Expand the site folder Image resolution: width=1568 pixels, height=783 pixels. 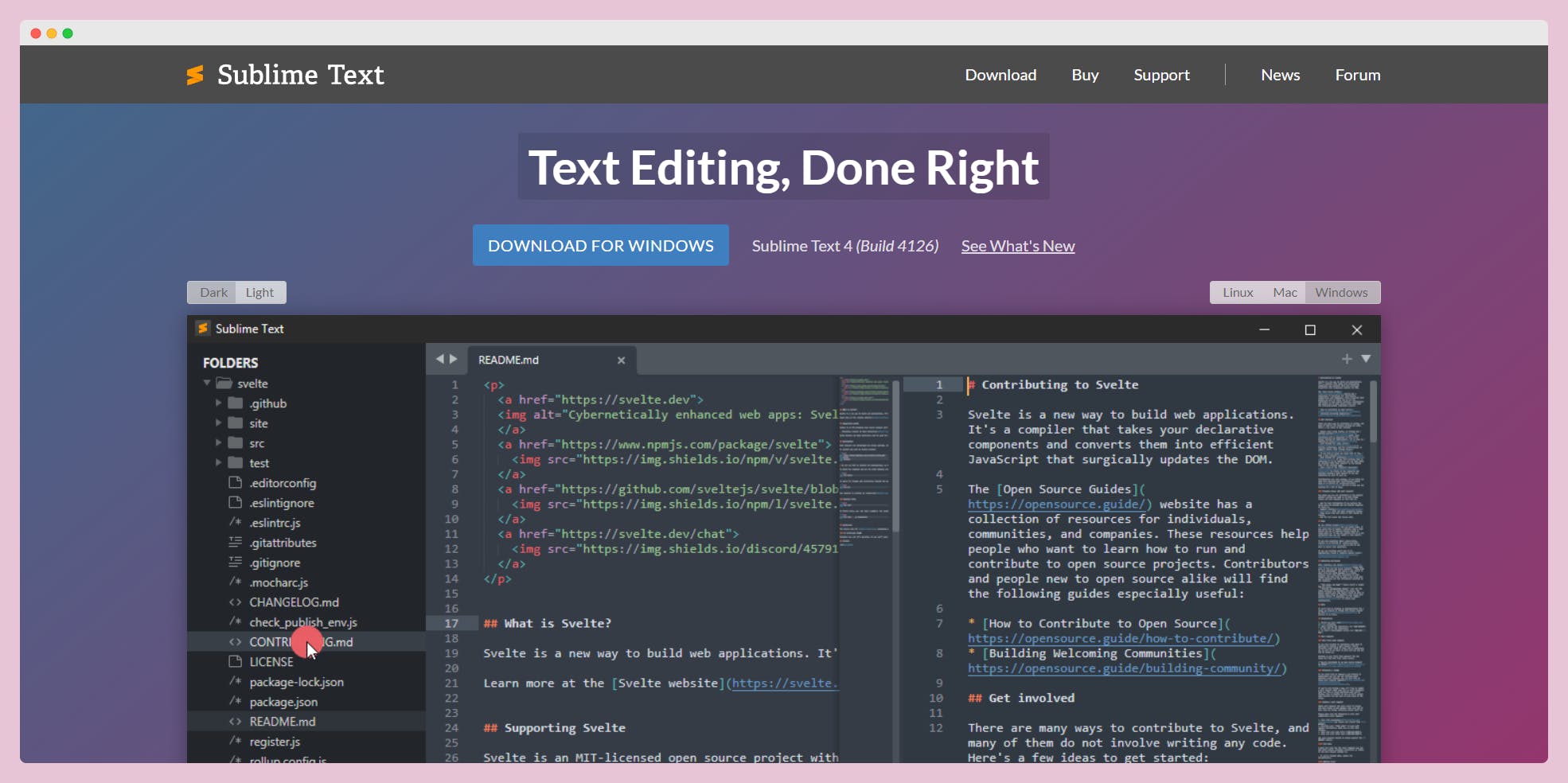point(218,423)
